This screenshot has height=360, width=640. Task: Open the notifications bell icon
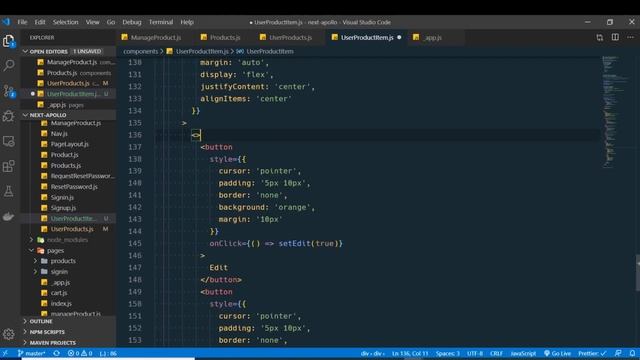(x=632, y=353)
